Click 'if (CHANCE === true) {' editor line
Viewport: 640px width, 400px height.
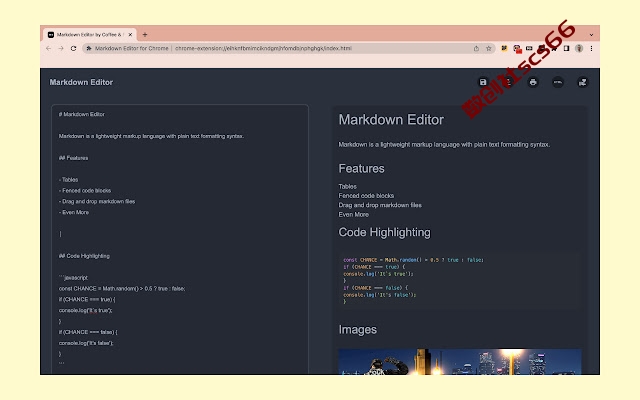pyautogui.click(x=87, y=300)
